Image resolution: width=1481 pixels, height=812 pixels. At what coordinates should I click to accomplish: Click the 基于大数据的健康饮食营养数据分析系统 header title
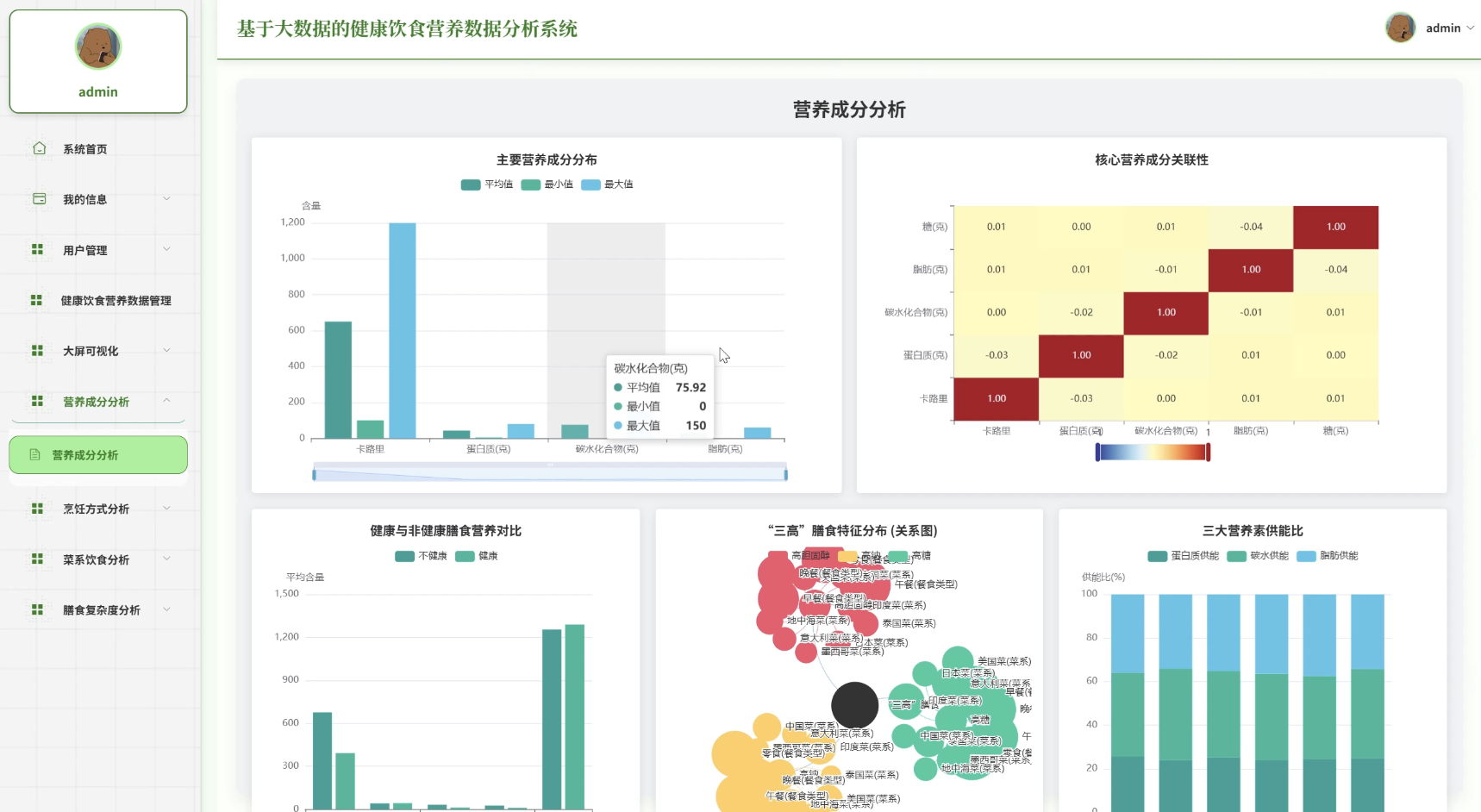407,28
